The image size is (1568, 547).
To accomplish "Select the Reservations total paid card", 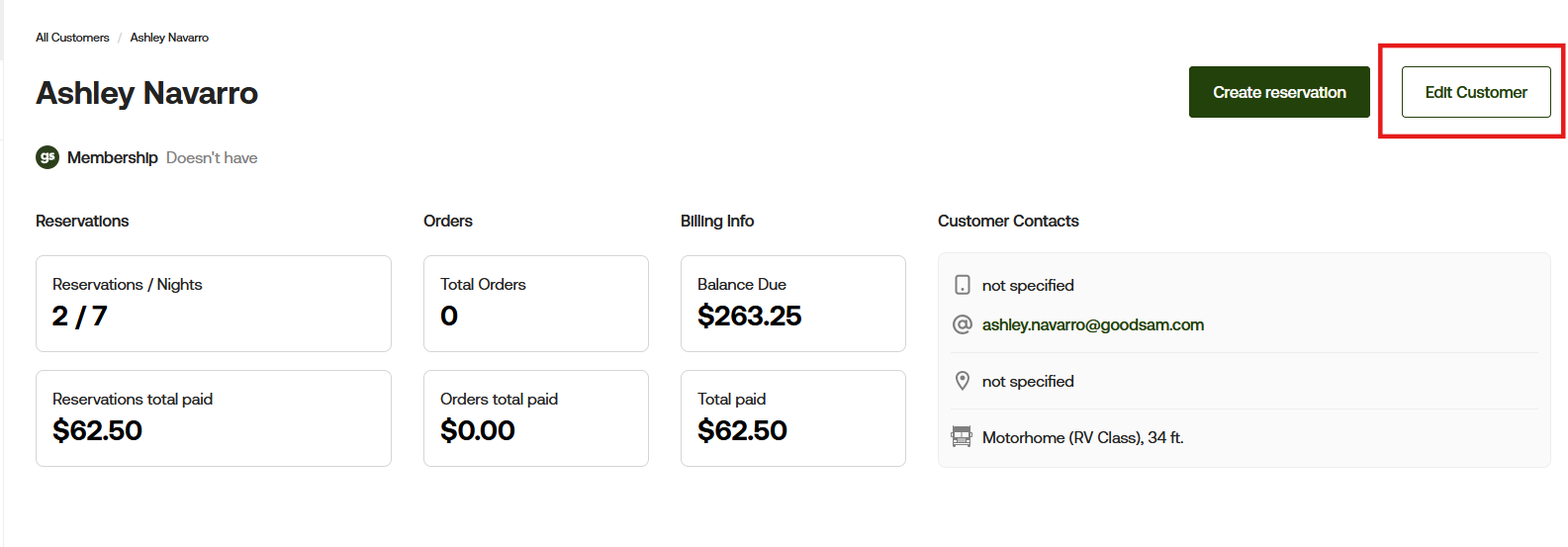I will [214, 418].
